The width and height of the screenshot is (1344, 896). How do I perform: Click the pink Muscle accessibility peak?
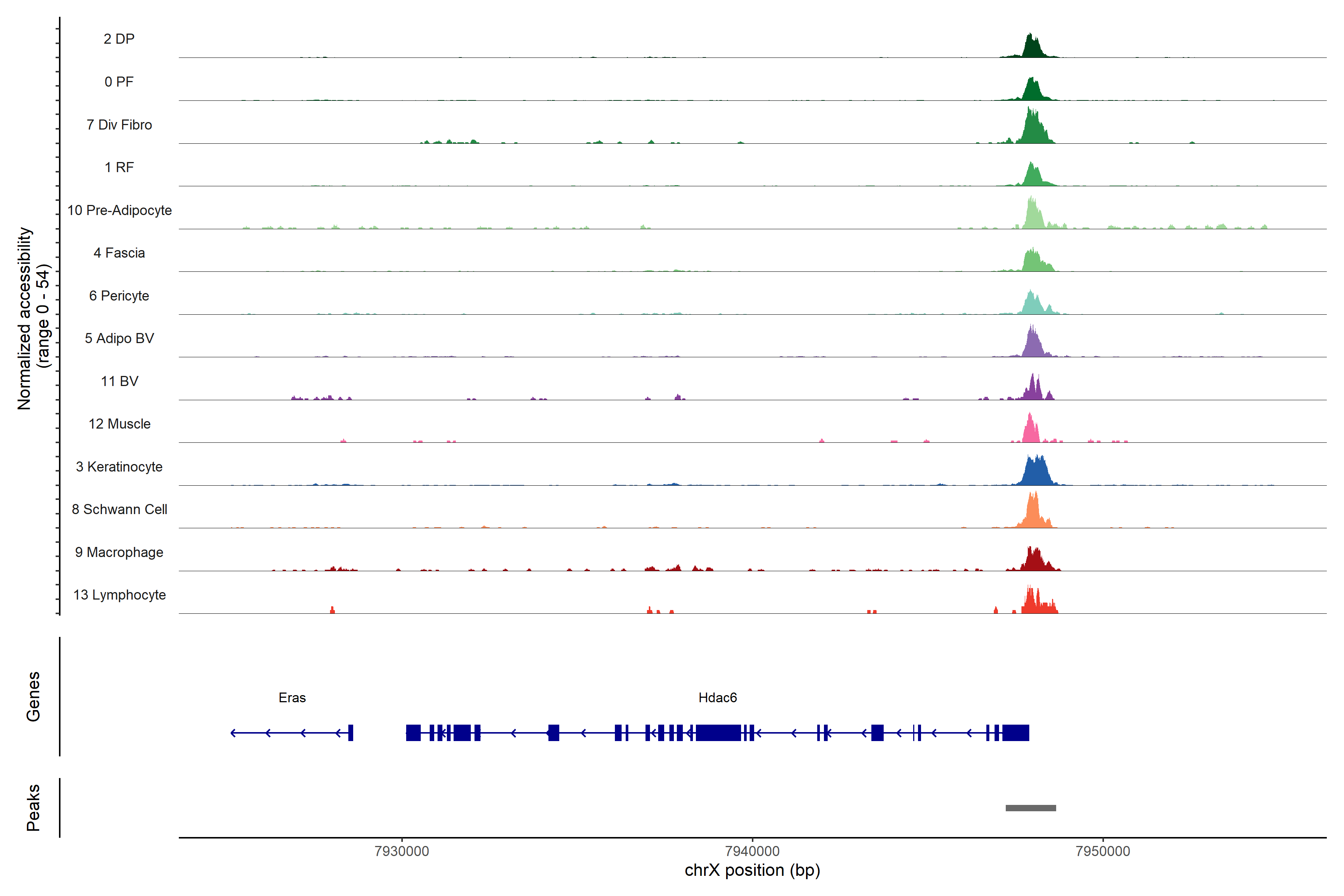click(1030, 432)
